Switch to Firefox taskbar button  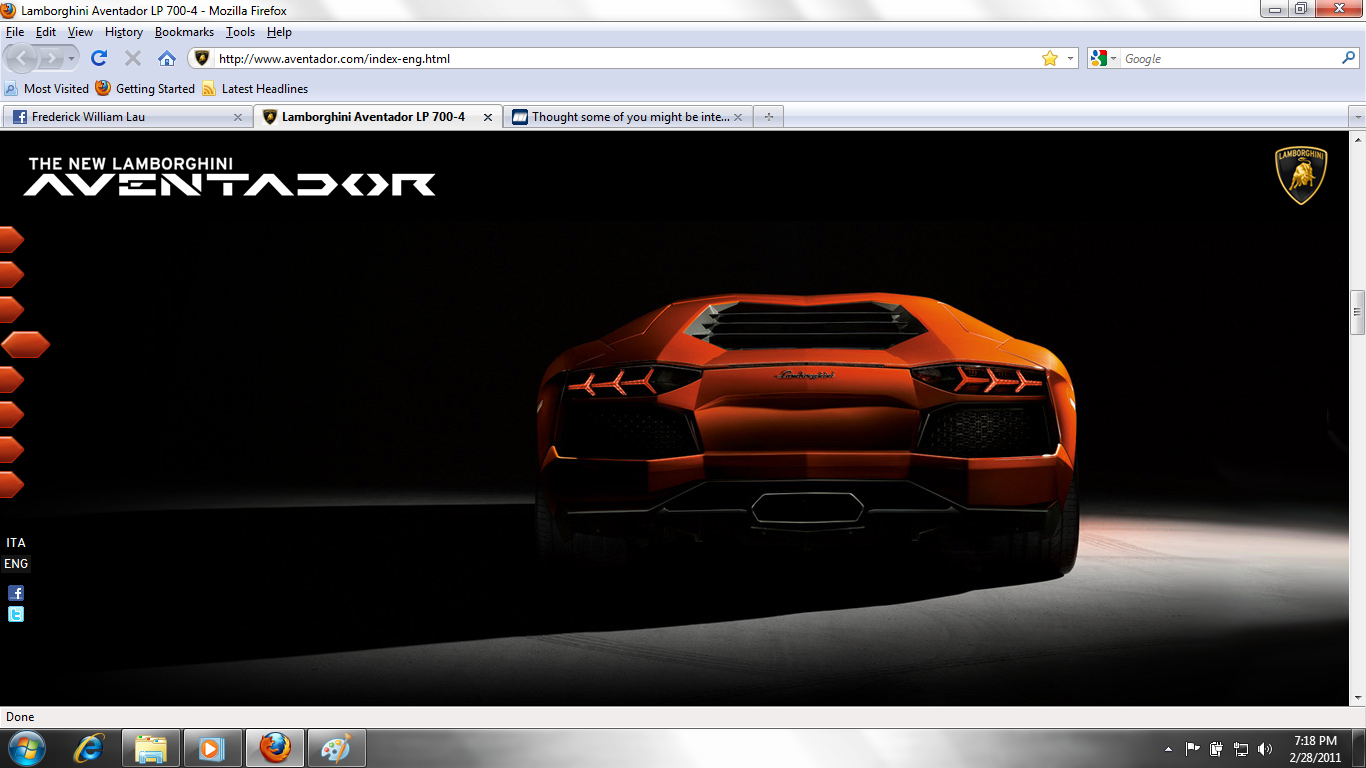tap(275, 748)
